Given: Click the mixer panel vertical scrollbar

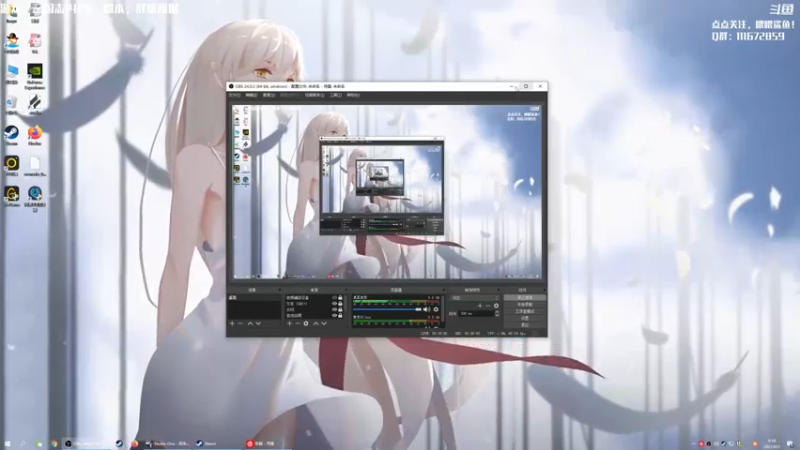Looking at the screenshot, I should (442, 309).
